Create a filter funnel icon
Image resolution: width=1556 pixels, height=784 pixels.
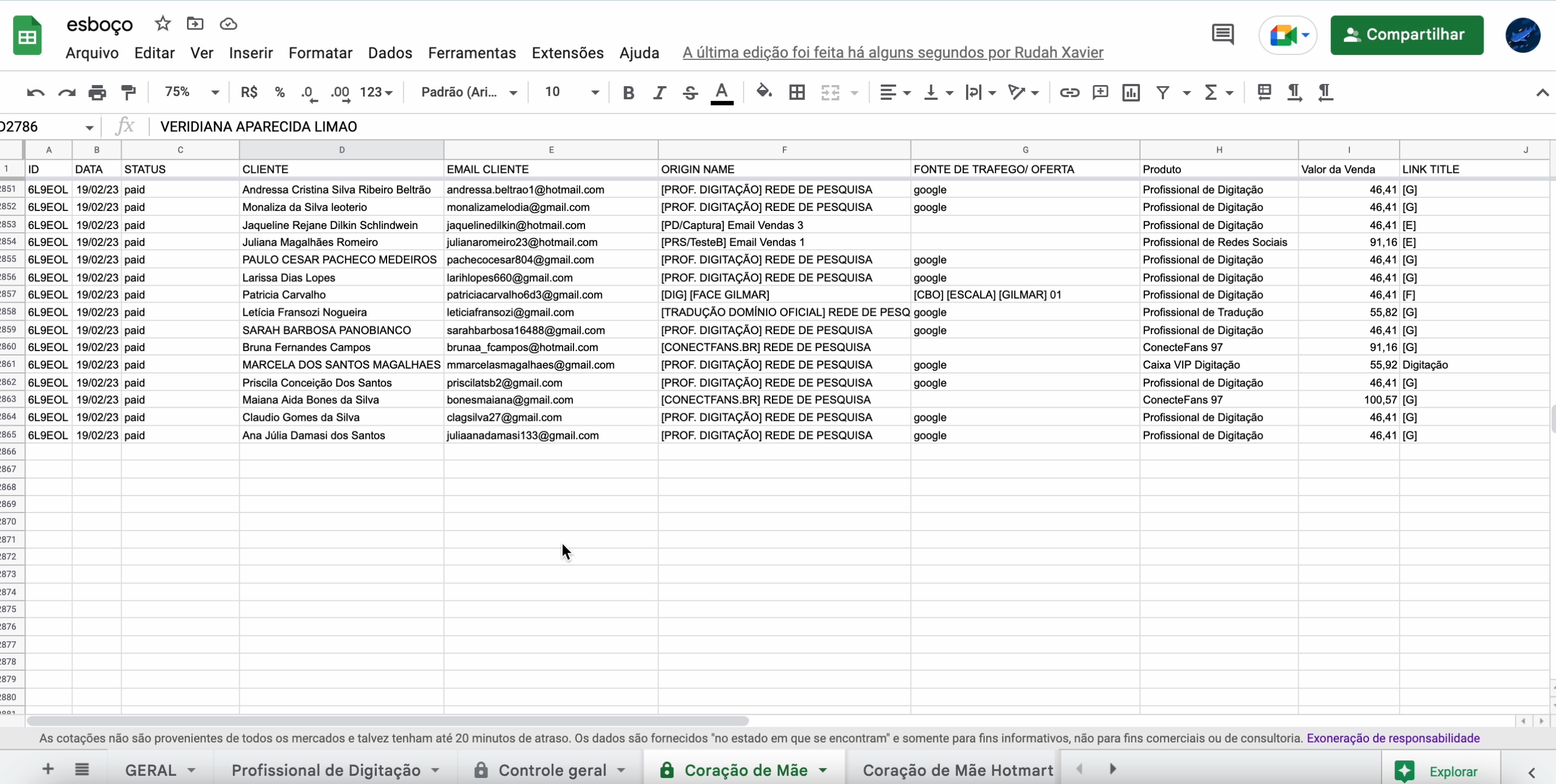(1163, 93)
